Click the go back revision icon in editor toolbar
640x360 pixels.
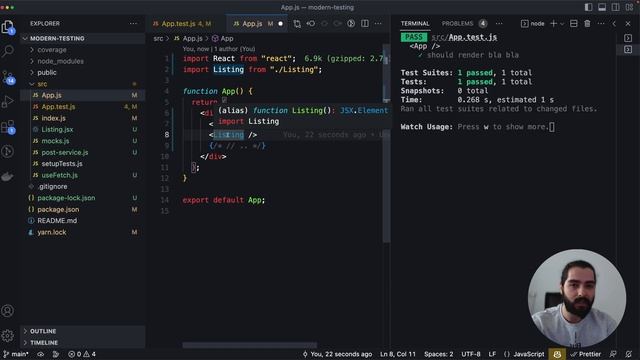click(x=311, y=24)
